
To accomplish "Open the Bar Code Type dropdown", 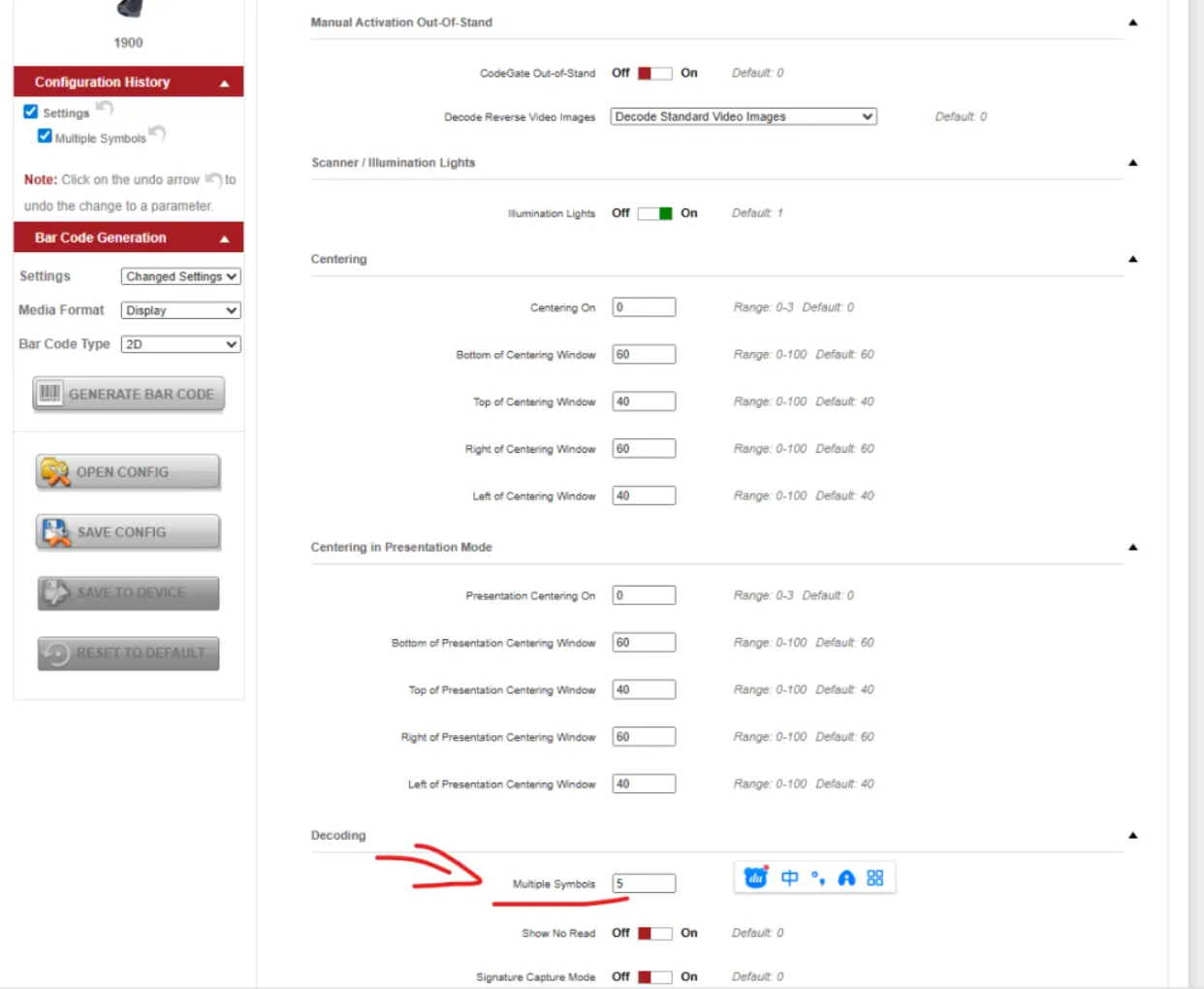I will pyautogui.click(x=180, y=344).
